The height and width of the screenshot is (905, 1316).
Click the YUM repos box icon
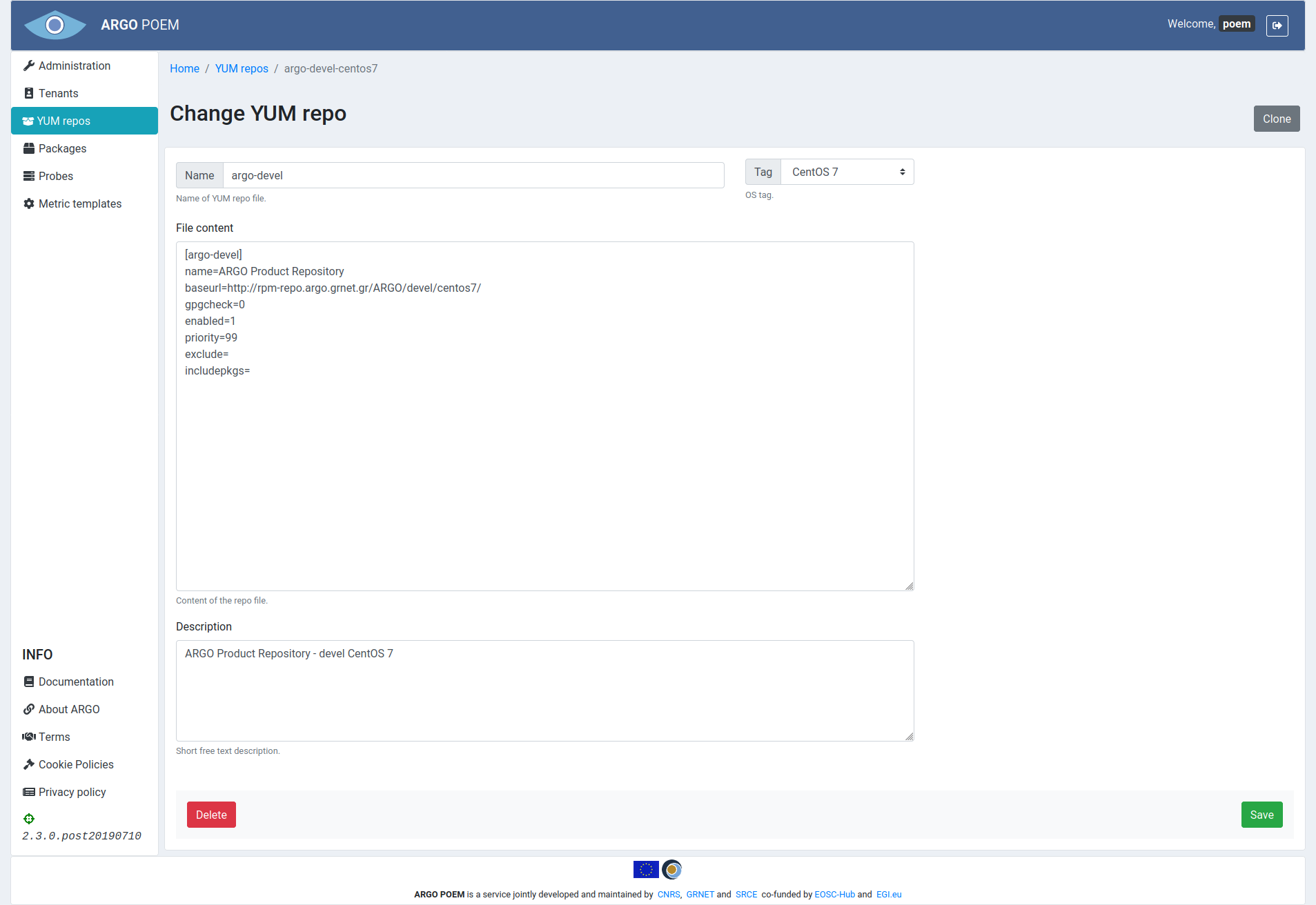pyautogui.click(x=28, y=121)
